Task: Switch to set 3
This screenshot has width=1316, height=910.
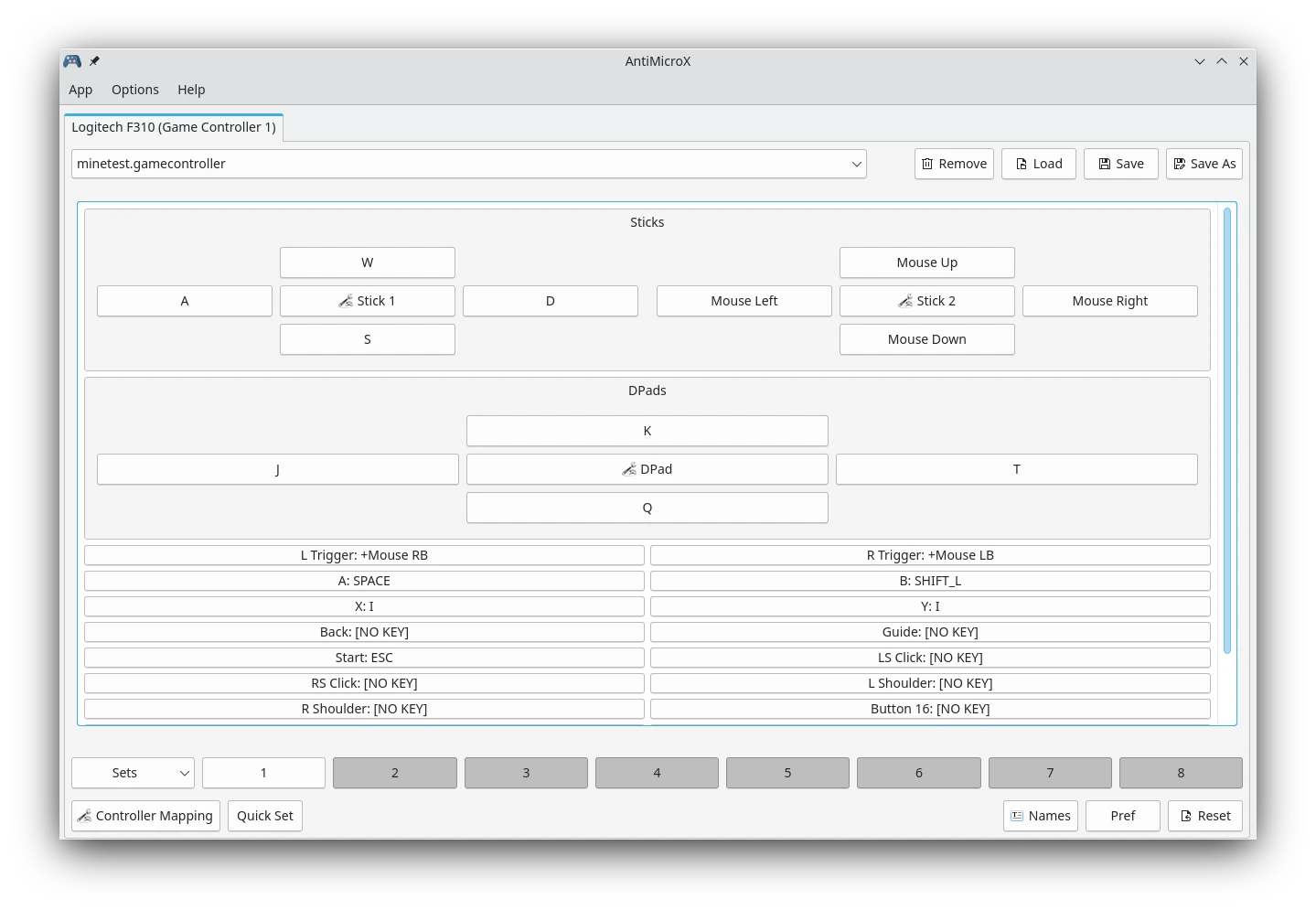Action: tap(526, 773)
